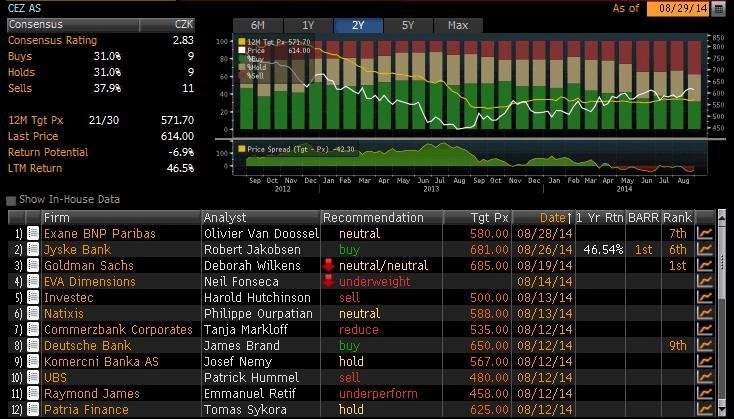Image resolution: width=734 pixels, height=419 pixels.
Task: Click analyst name Olivier Van Doossel
Action: point(261,233)
